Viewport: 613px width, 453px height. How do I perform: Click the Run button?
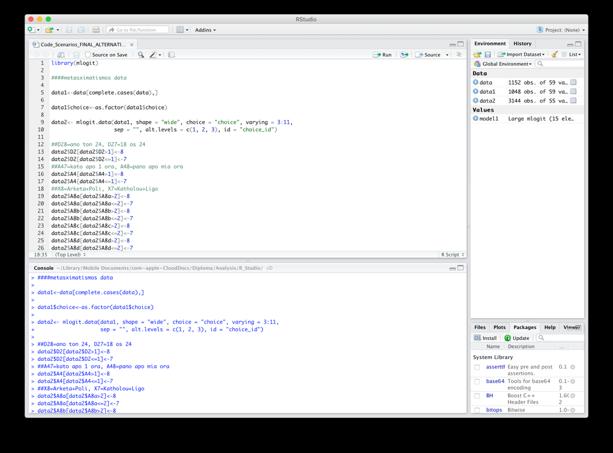(x=383, y=55)
